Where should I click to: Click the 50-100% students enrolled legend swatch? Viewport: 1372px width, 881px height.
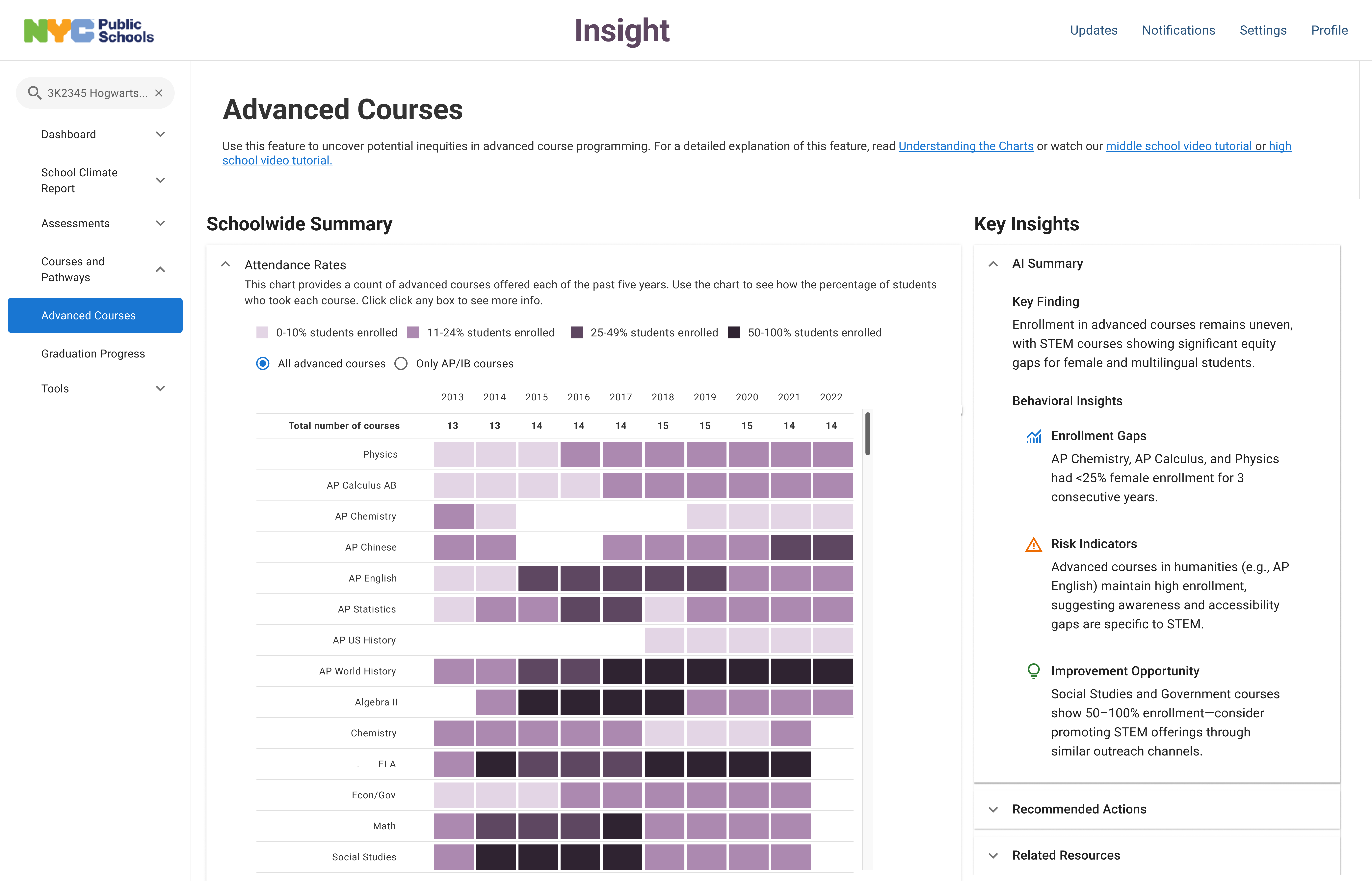(x=734, y=333)
